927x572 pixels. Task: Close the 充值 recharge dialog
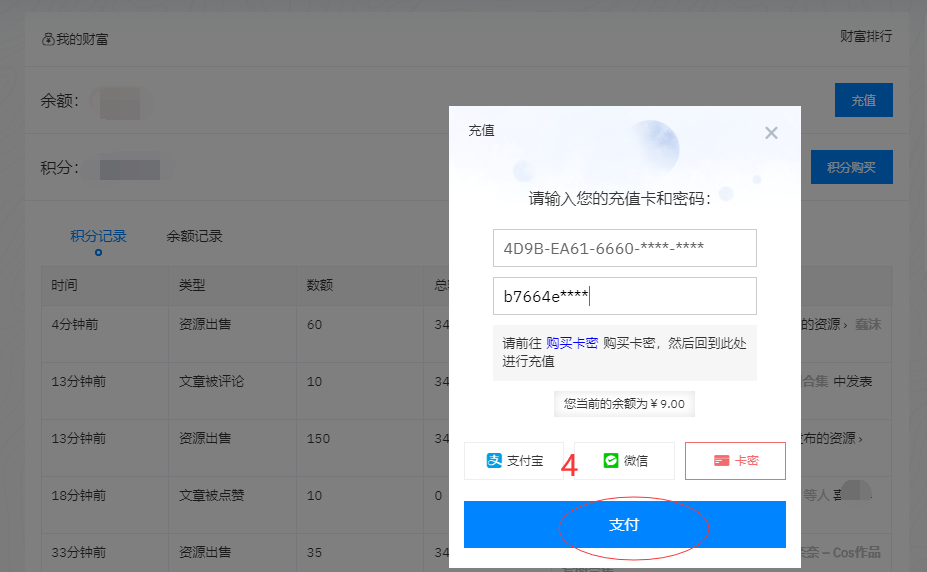[x=771, y=133]
